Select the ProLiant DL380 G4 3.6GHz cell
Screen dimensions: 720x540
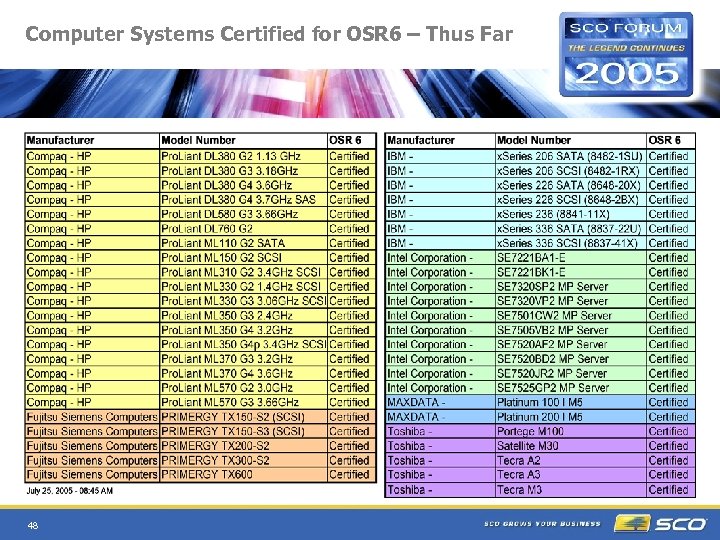coord(243,186)
